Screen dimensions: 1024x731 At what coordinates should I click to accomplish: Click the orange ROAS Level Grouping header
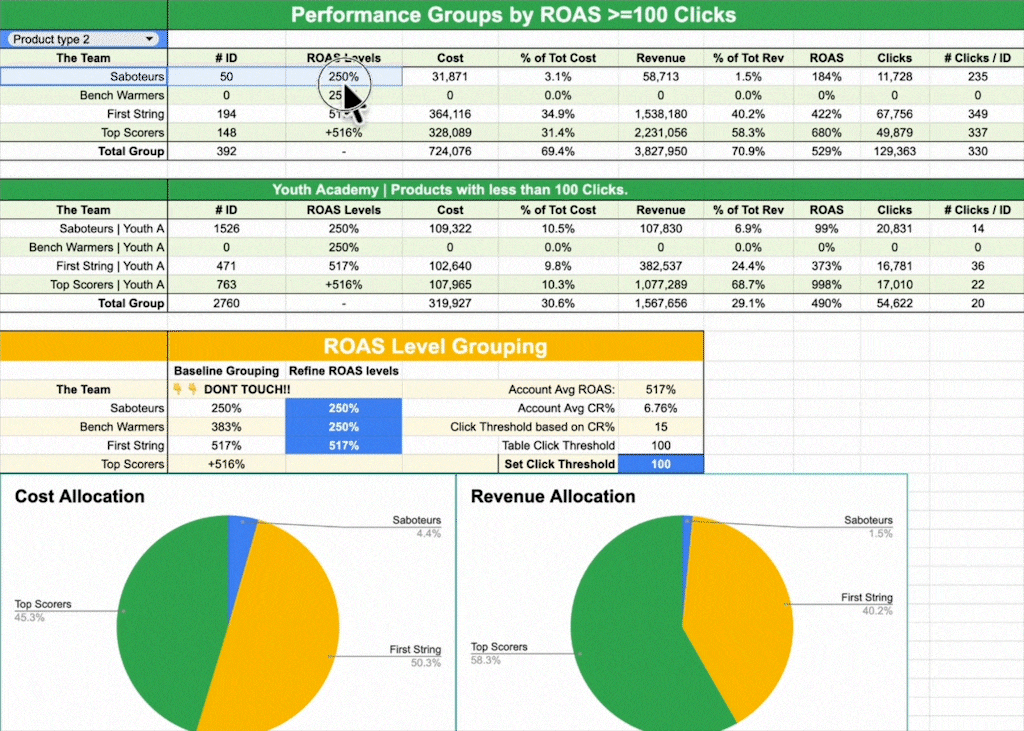435,347
